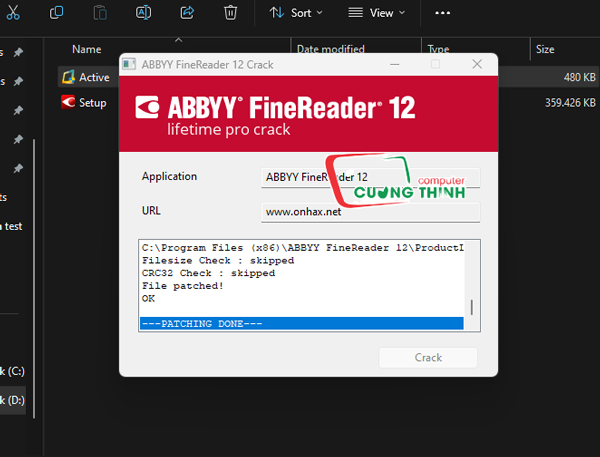Click the 'Filesize Check : skipped' log line
Viewport: 600px width, 457px height.
pyautogui.click(x=218, y=261)
